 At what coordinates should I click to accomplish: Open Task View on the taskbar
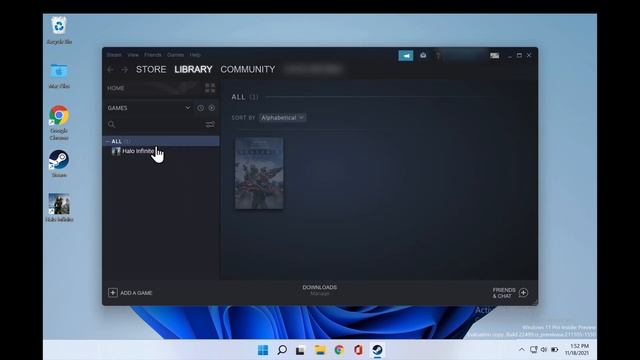(301, 350)
